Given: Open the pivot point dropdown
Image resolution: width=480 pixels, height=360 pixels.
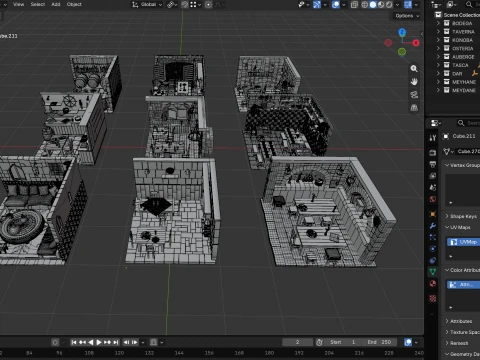Looking at the screenshot, I should (x=172, y=5).
